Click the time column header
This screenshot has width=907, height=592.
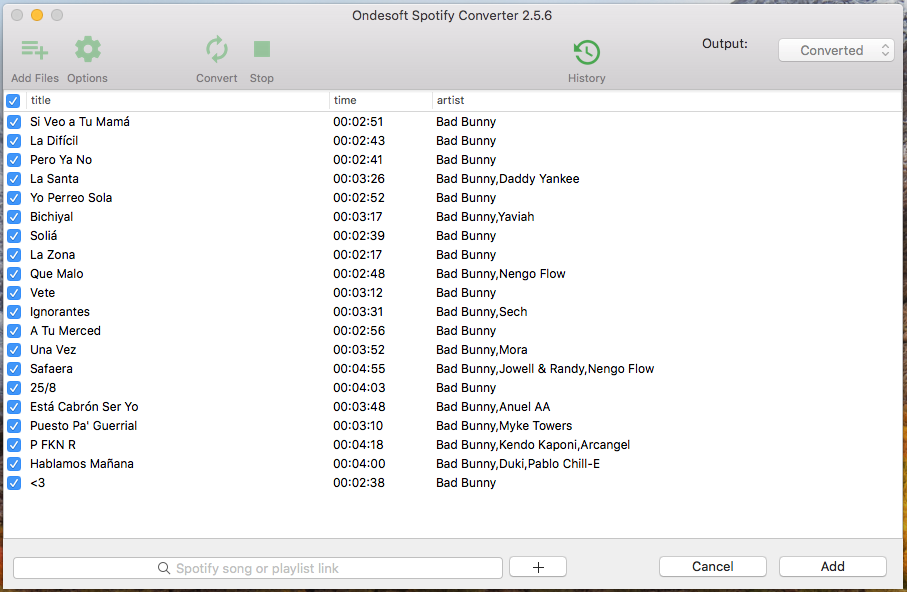(x=381, y=100)
